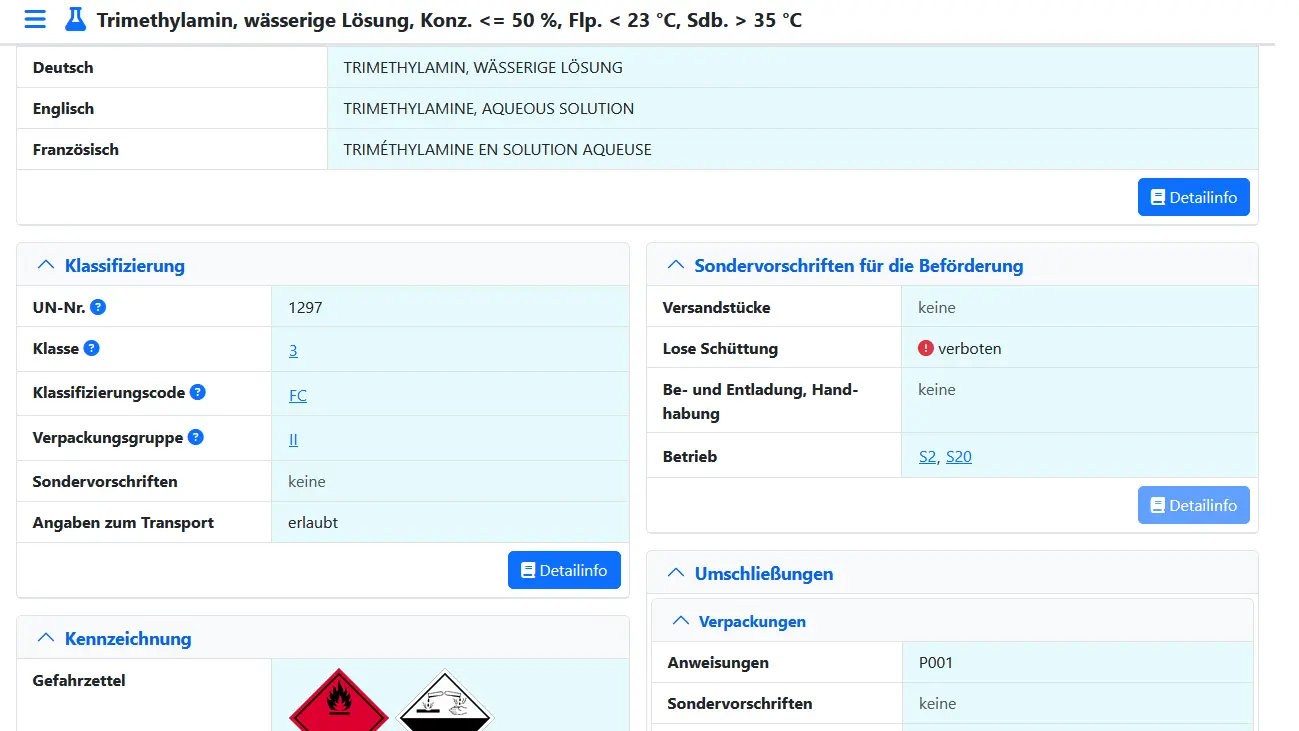This screenshot has width=1299, height=731.
Task: Select UN number 1297 value
Action: pos(305,307)
